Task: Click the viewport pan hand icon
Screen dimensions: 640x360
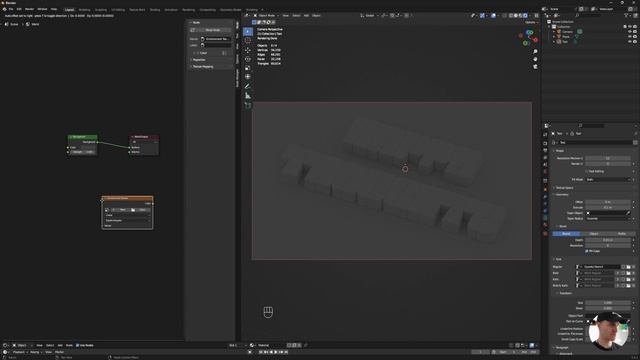Action: (535, 59)
